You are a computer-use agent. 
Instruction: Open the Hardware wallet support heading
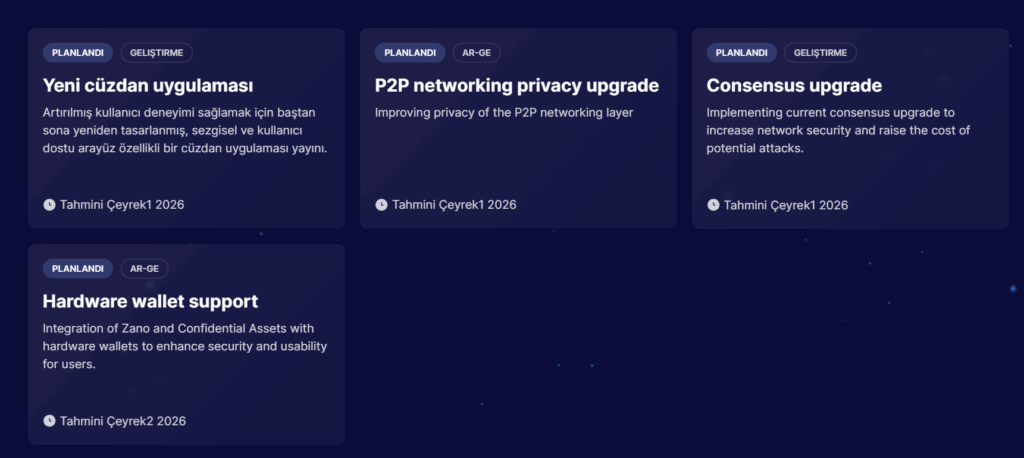click(x=150, y=301)
